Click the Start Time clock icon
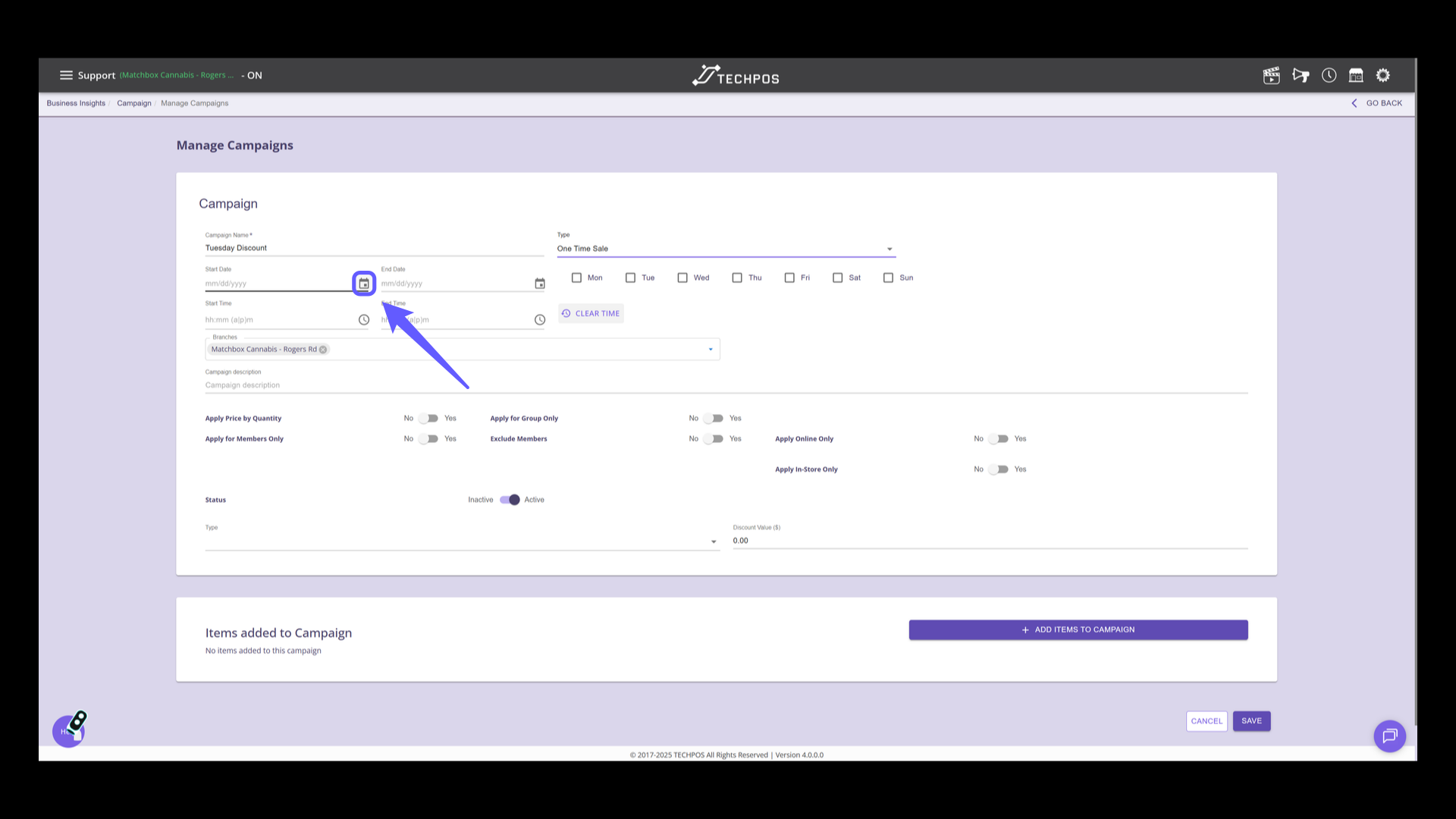The width and height of the screenshot is (1456, 819). [x=364, y=320]
